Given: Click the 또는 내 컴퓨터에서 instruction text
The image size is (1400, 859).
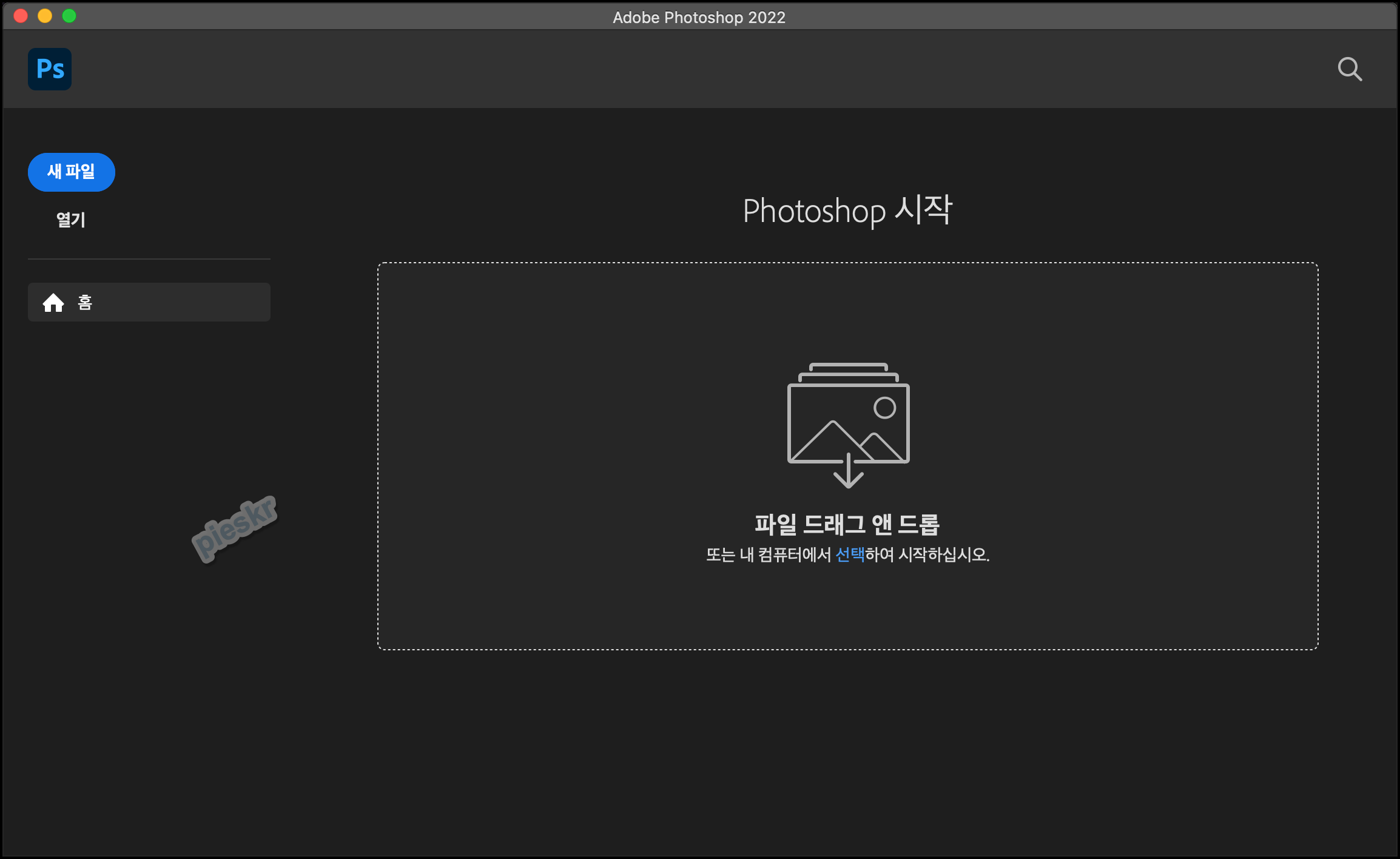Looking at the screenshot, I should tap(764, 553).
